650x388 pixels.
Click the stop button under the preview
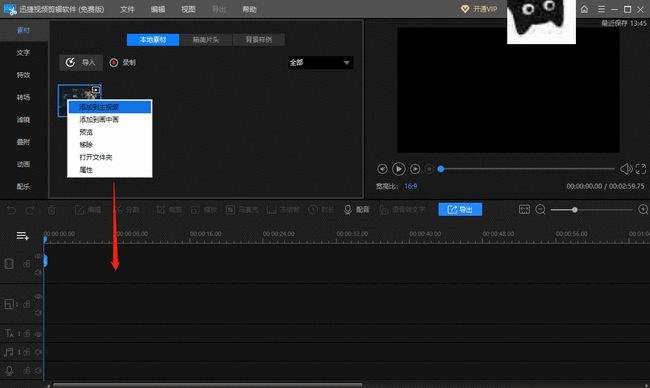coord(429,169)
